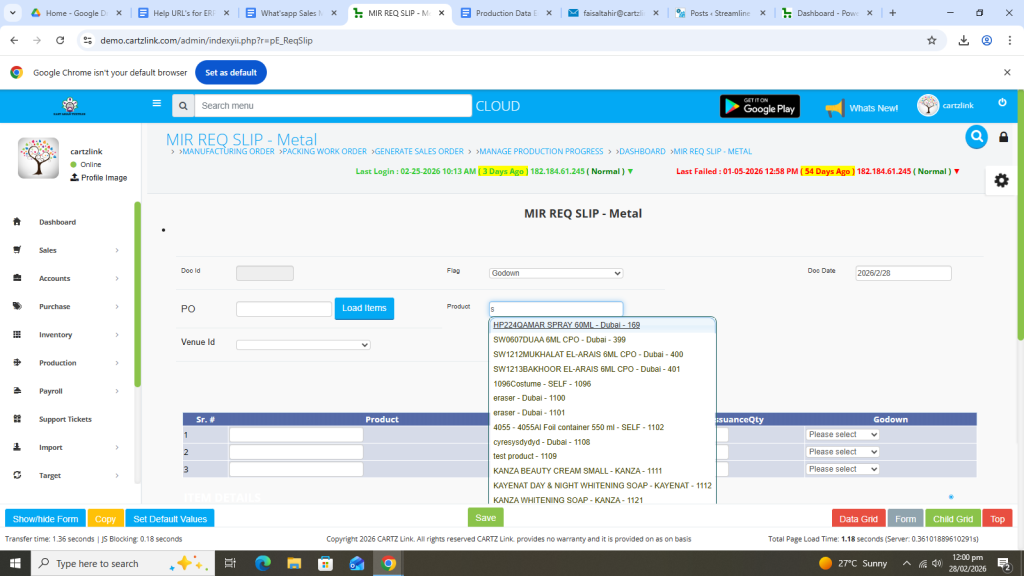
Task: Click the power logout icon
Action: (1002, 103)
